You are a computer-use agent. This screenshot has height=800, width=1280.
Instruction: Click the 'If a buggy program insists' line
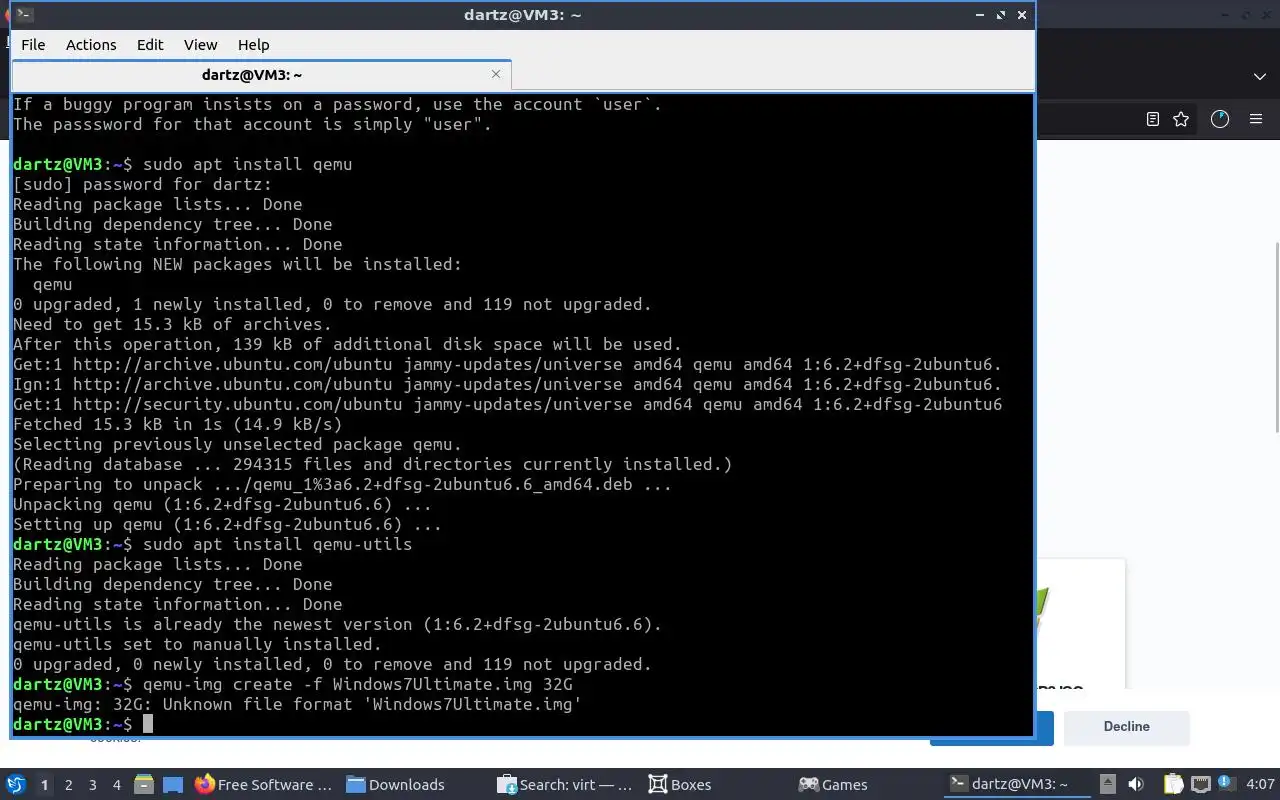click(337, 104)
